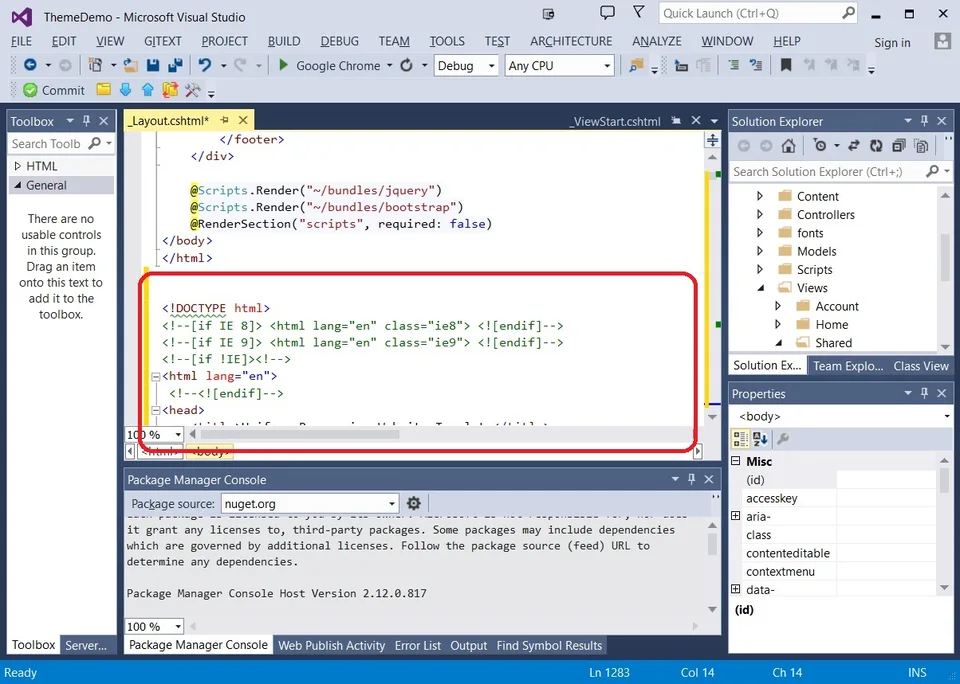Click the comment-out lines icon
The width and height of the screenshot is (960, 684).
pyautogui.click(x=733, y=65)
